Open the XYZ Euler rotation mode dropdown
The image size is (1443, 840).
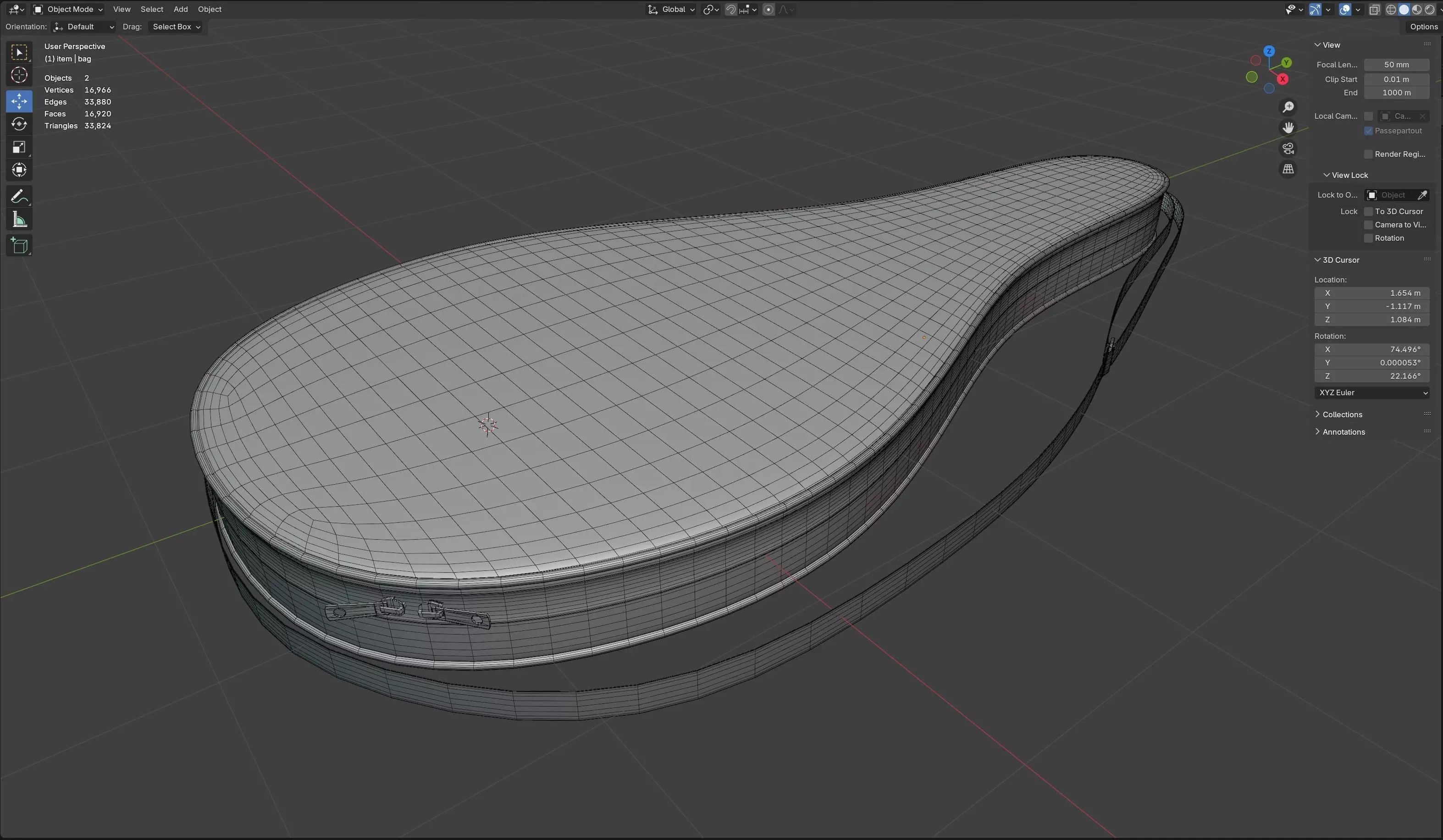[1371, 393]
